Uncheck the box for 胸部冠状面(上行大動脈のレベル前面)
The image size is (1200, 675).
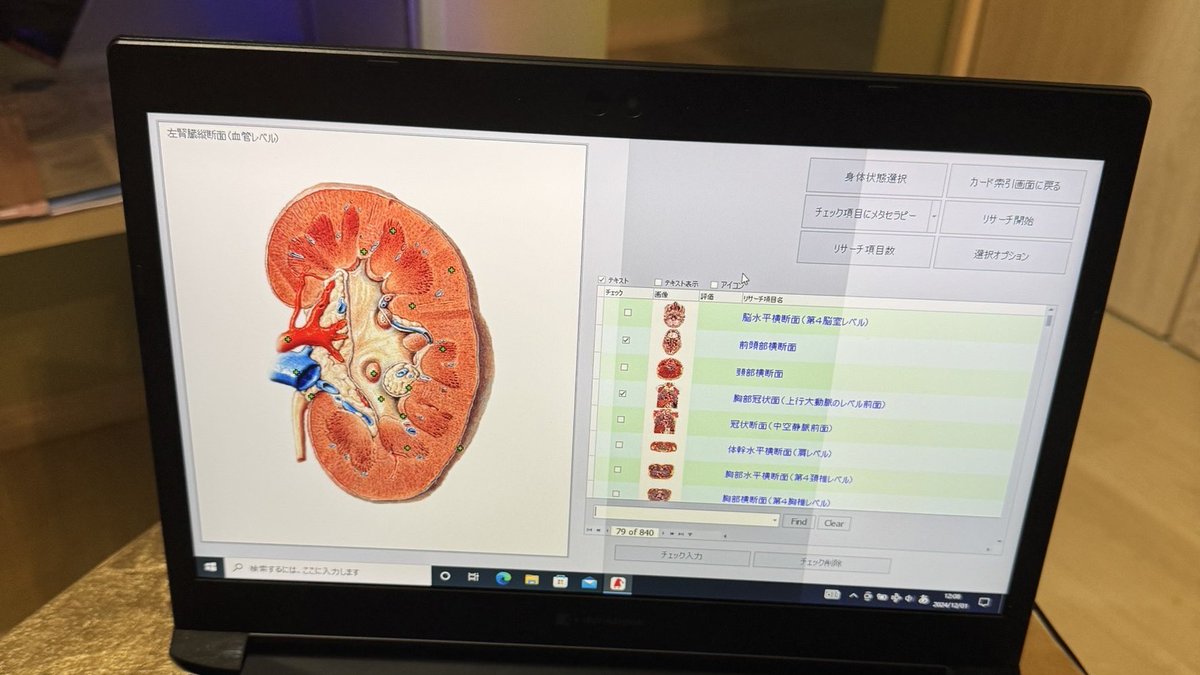click(x=622, y=394)
